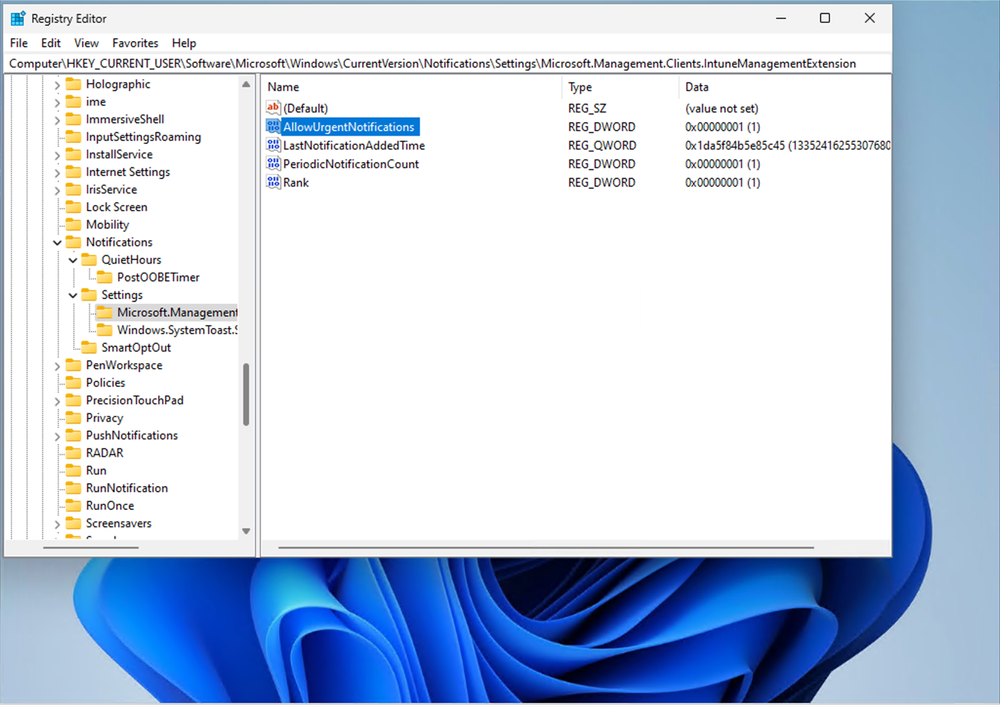Click the Data column header
Image resolution: width=1000 pixels, height=707 pixels.
(x=784, y=87)
